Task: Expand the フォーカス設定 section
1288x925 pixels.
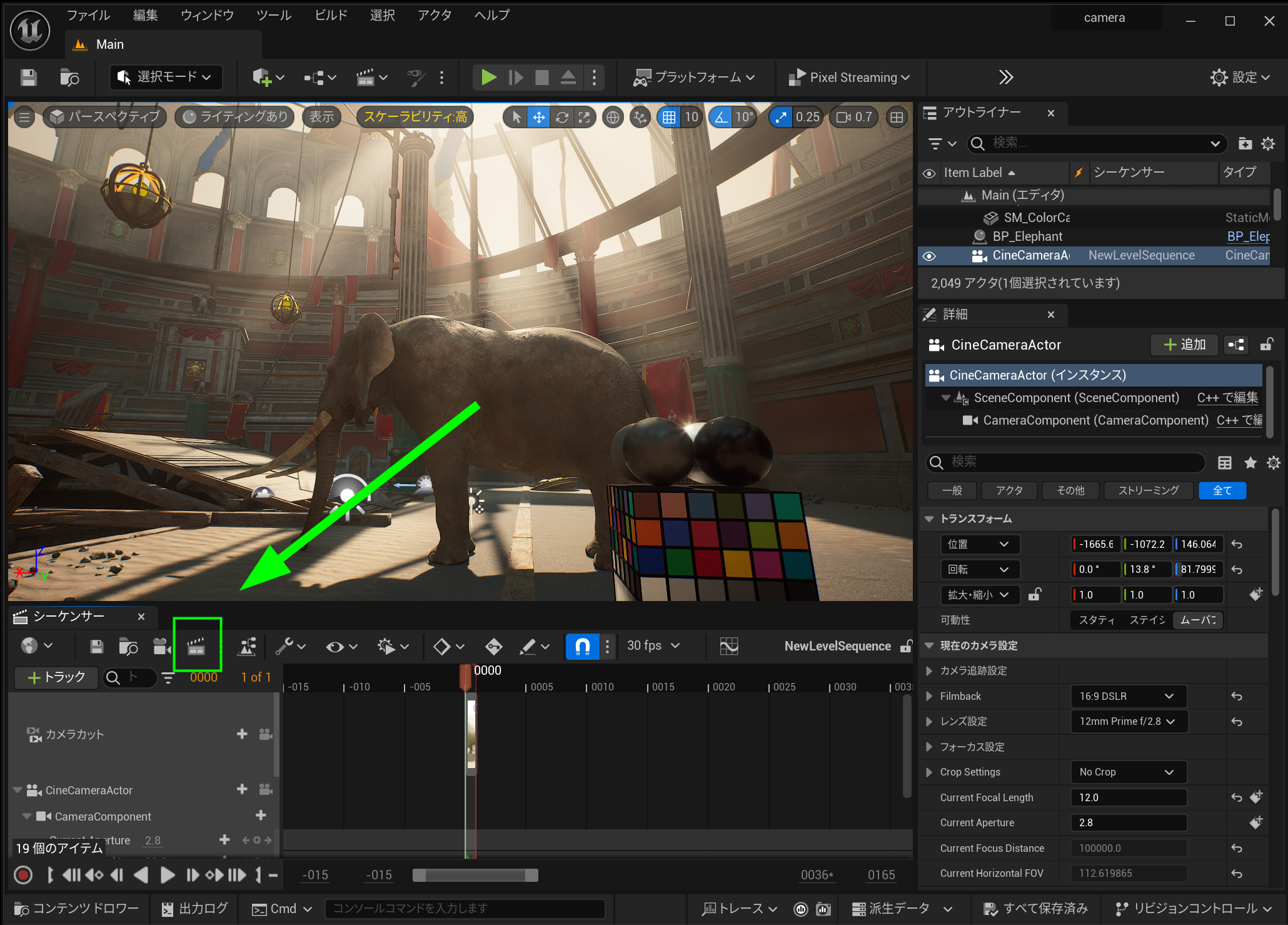Action: [929, 747]
